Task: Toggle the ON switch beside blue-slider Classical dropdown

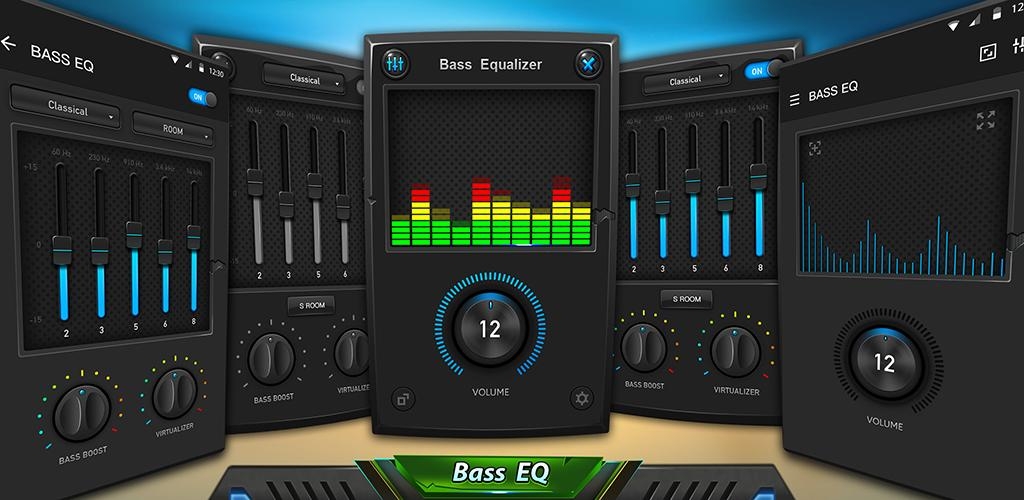Action: 763,69
